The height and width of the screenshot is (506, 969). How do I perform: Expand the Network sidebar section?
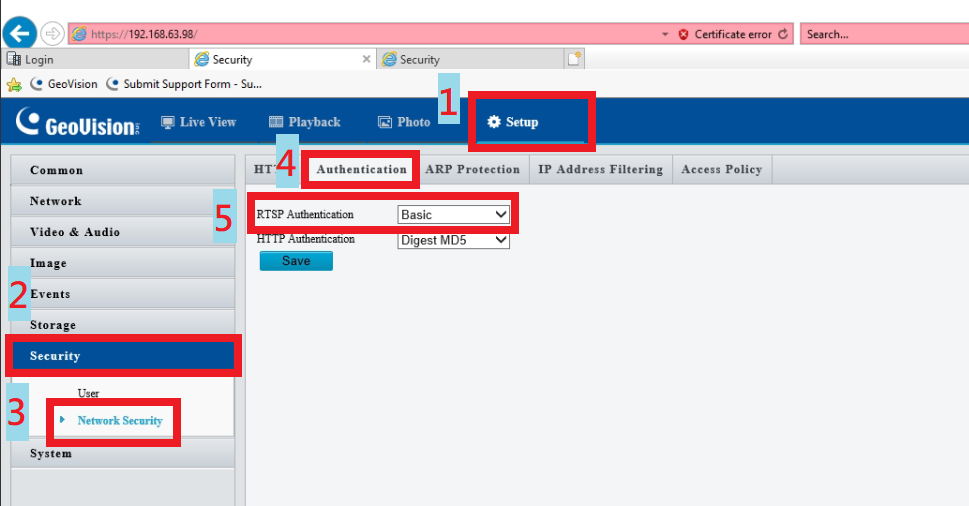pyautogui.click(x=122, y=201)
